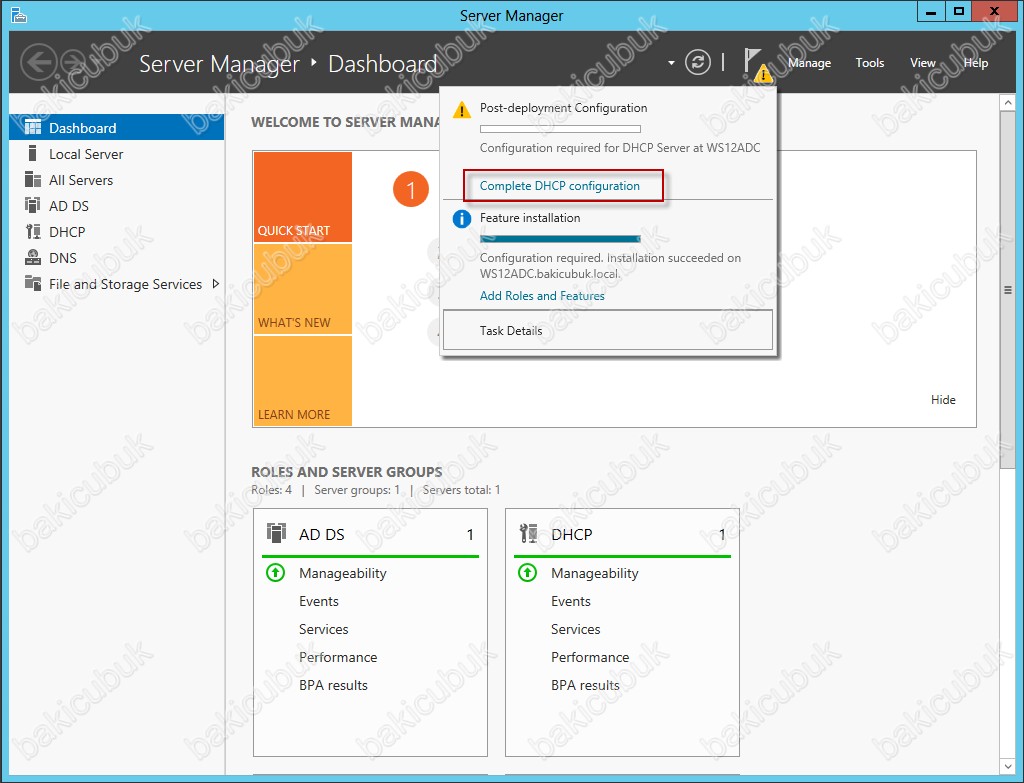Image resolution: width=1024 pixels, height=783 pixels.
Task: Open the Help menu
Action: tap(976, 63)
